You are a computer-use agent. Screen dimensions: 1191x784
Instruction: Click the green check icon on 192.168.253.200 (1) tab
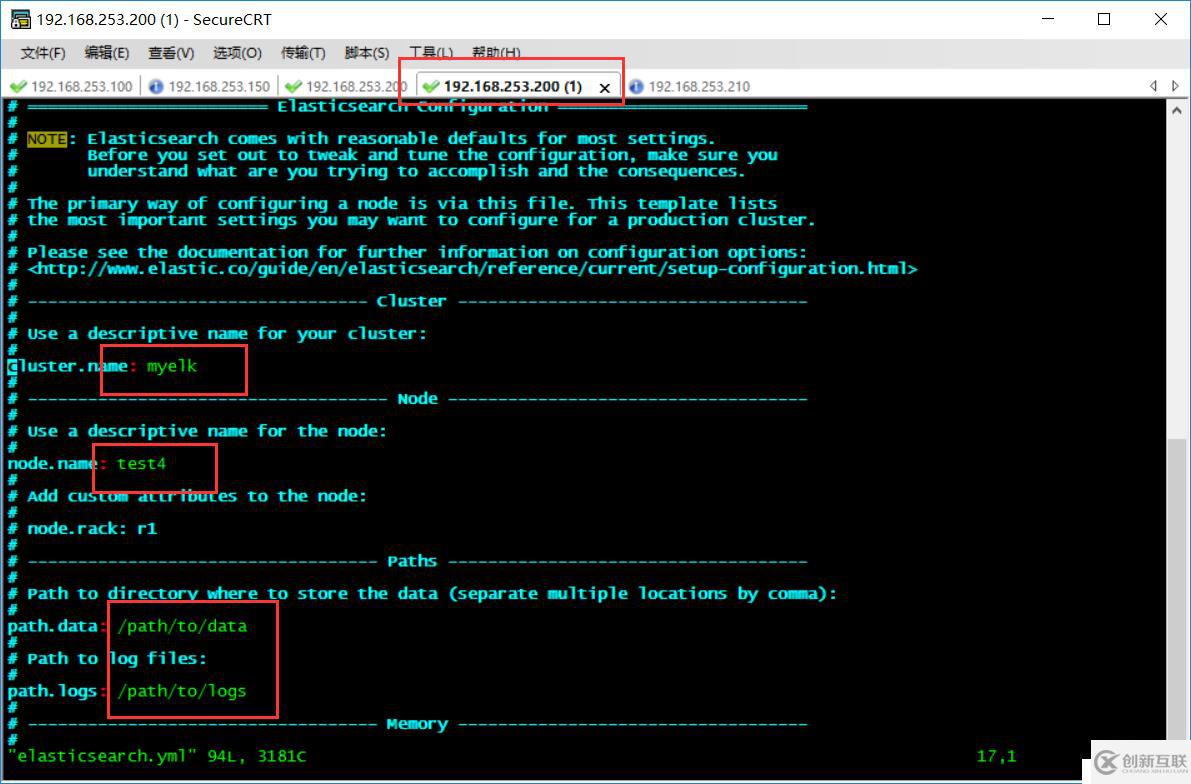pyautogui.click(x=431, y=87)
